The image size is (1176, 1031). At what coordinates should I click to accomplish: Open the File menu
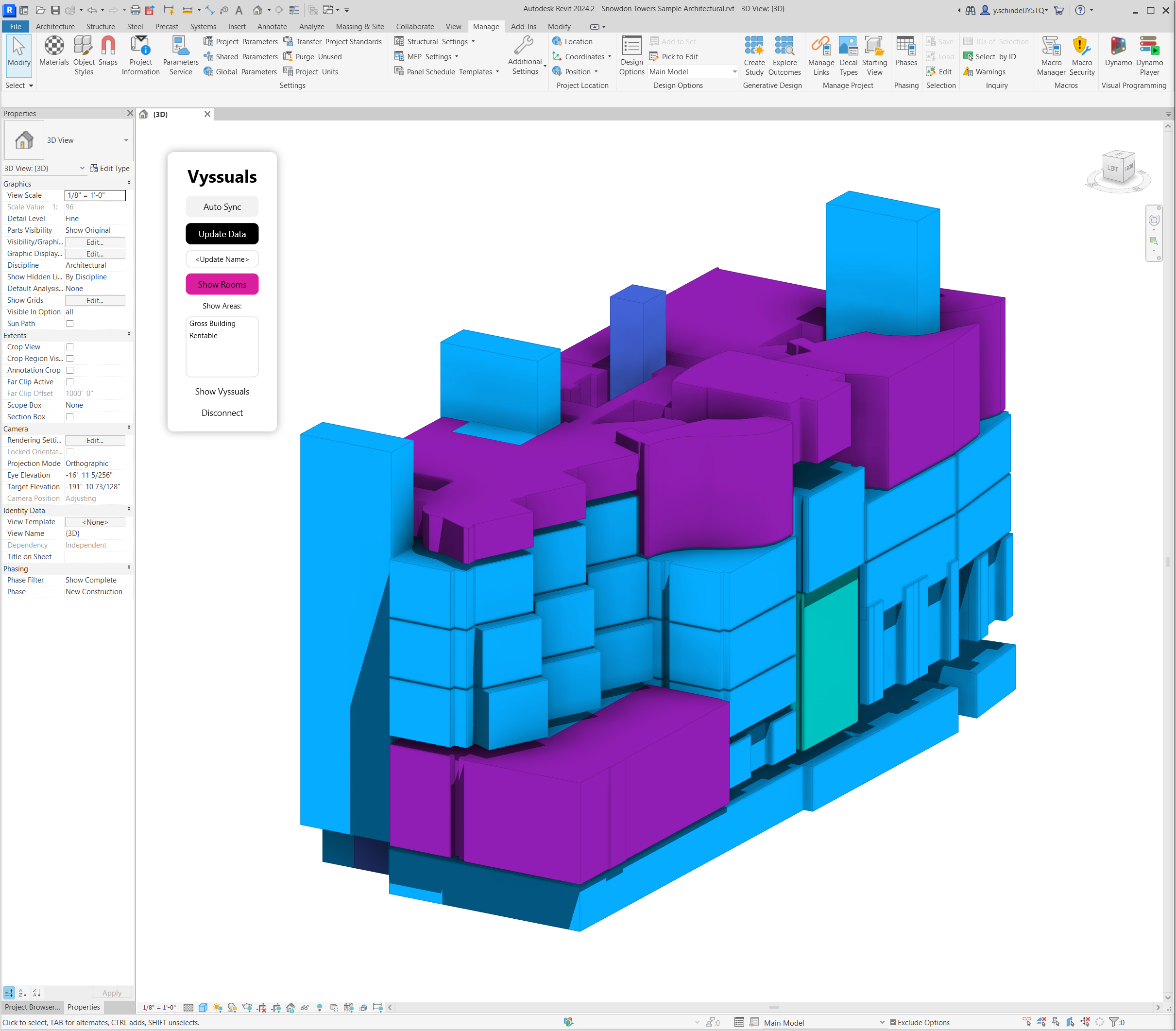tap(16, 26)
